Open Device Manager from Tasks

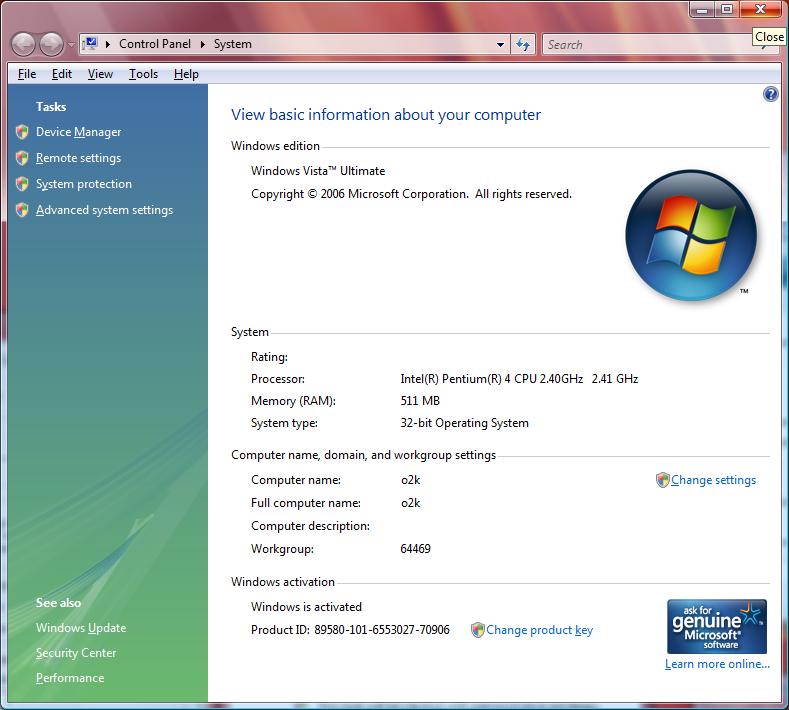(x=78, y=132)
